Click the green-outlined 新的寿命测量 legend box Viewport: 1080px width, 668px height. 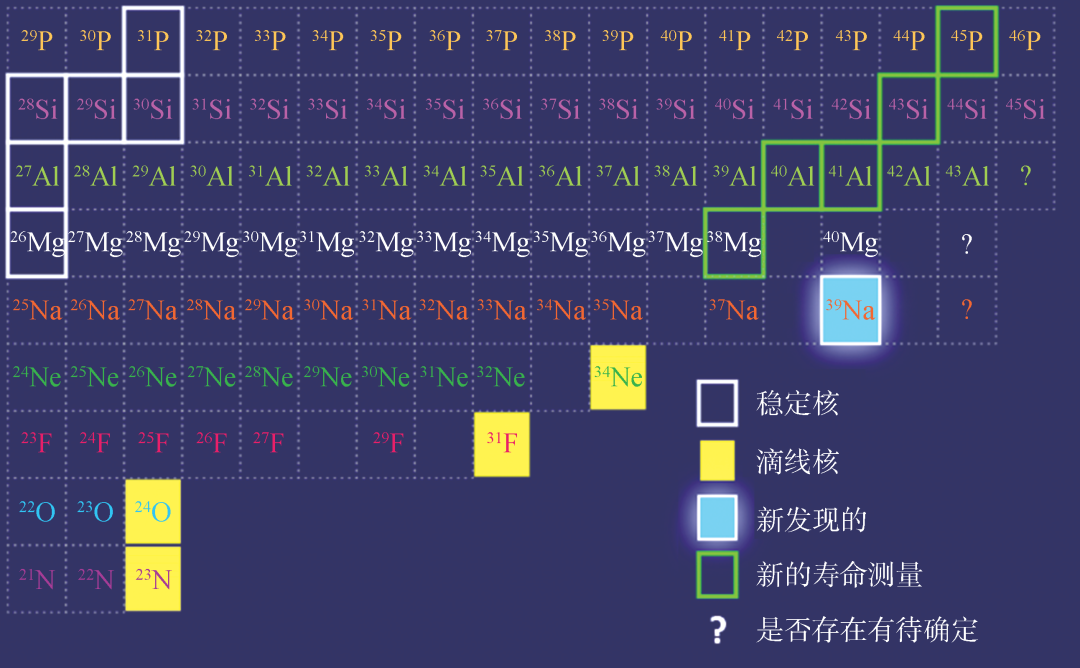click(717, 574)
